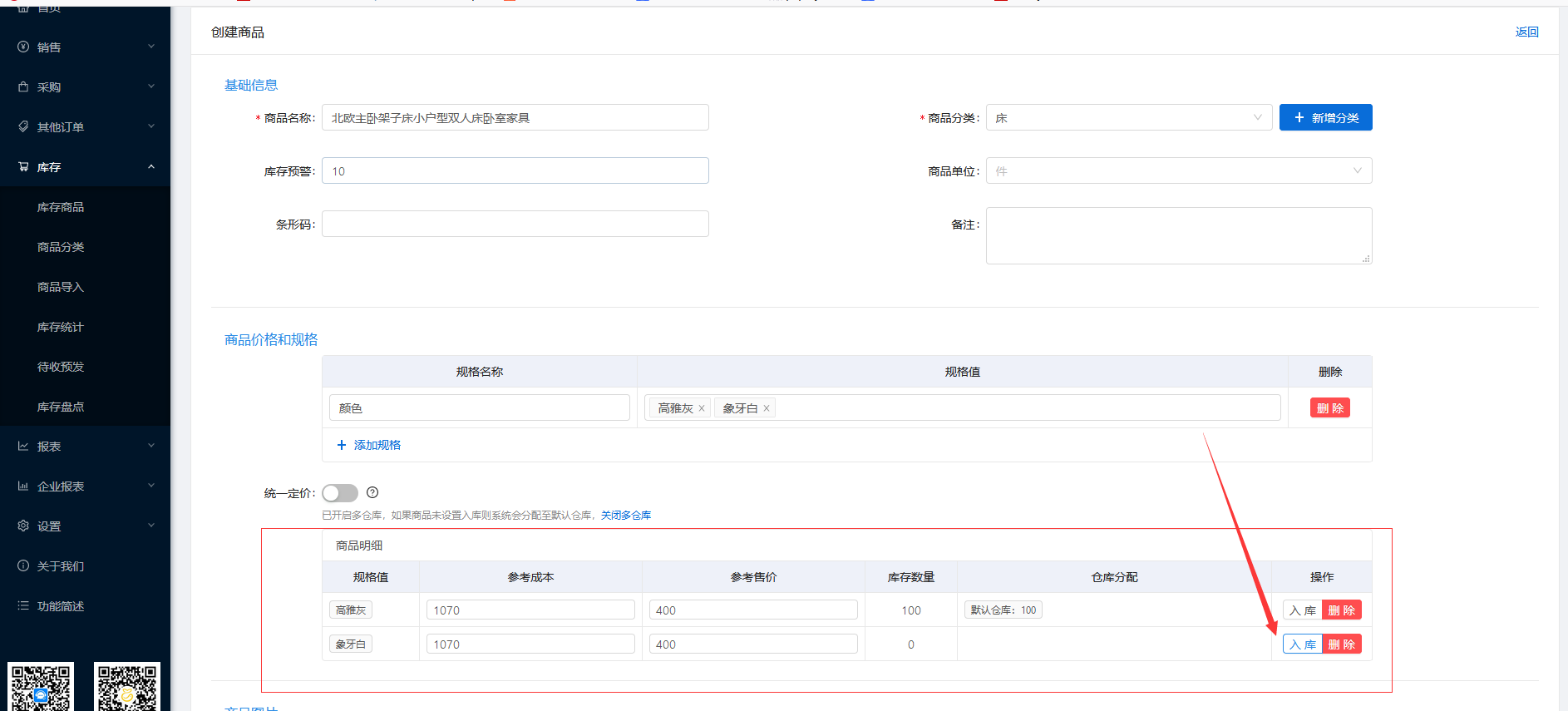Click 入库 for the 象牙白 row
The height and width of the screenshot is (711, 1568).
pyautogui.click(x=1302, y=644)
